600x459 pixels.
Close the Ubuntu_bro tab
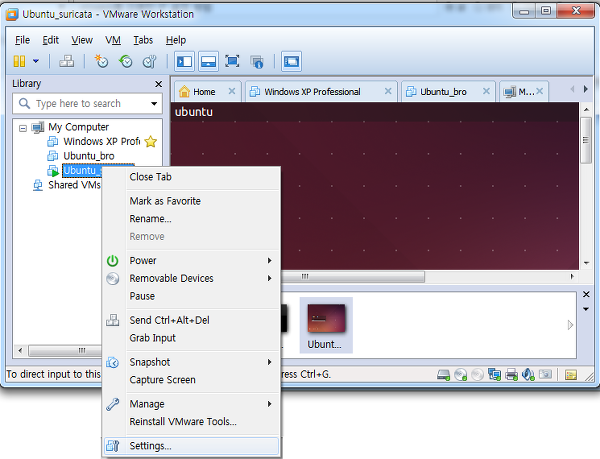click(x=486, y=91)
